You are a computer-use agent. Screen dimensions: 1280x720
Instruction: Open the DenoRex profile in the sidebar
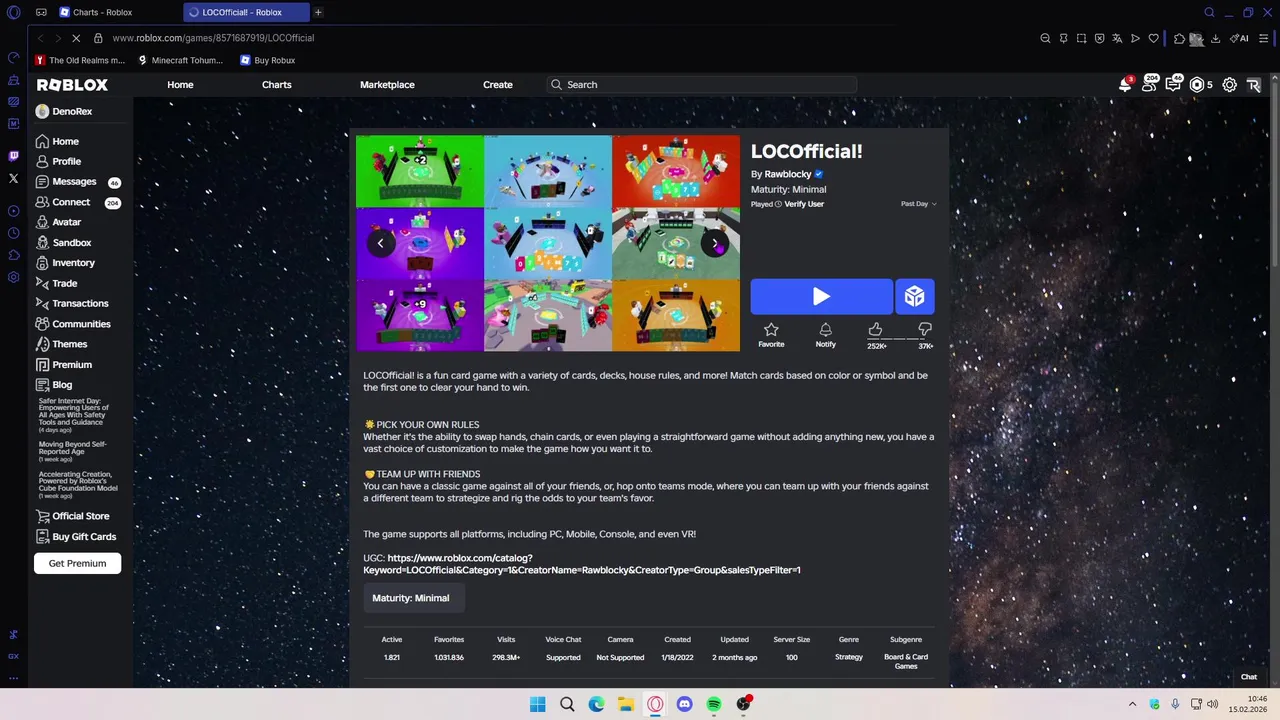click(x=64, y=111)
